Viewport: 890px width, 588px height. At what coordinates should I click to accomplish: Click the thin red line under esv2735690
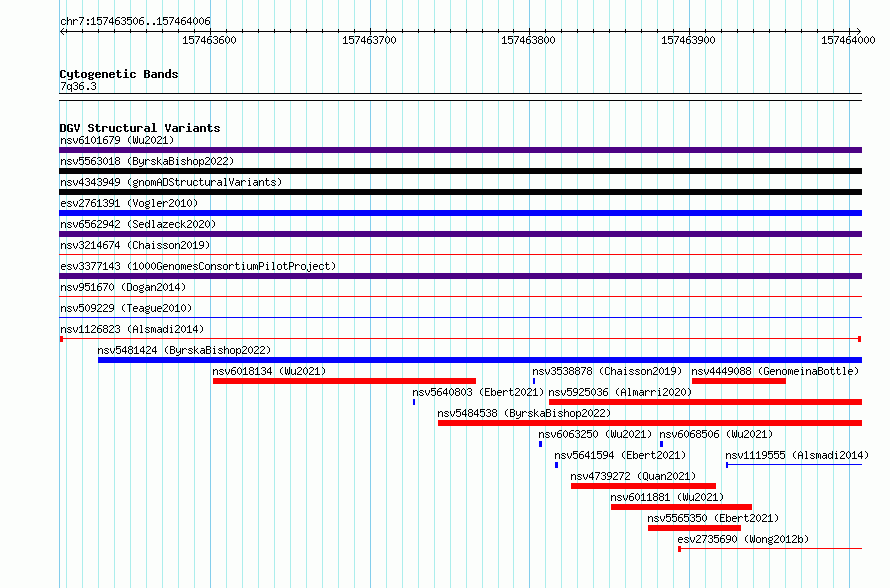pyautogui.click(x=770, y=549)
